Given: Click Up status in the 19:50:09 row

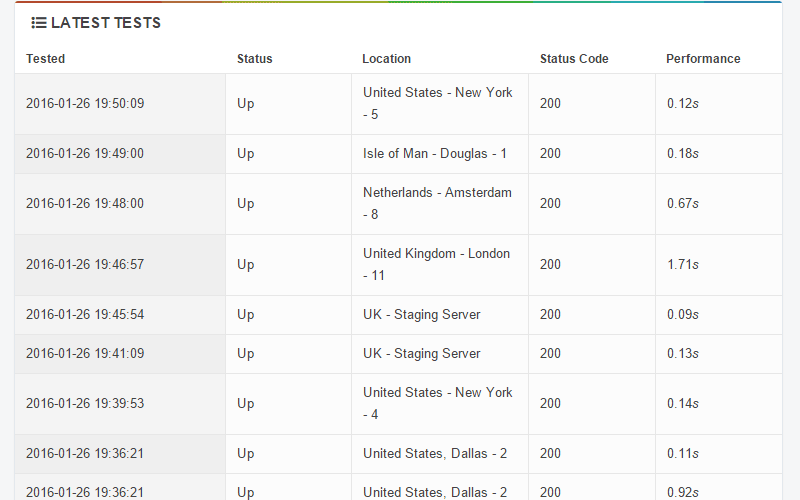Looking at the screenshot, I should click(x=245, y=104).
